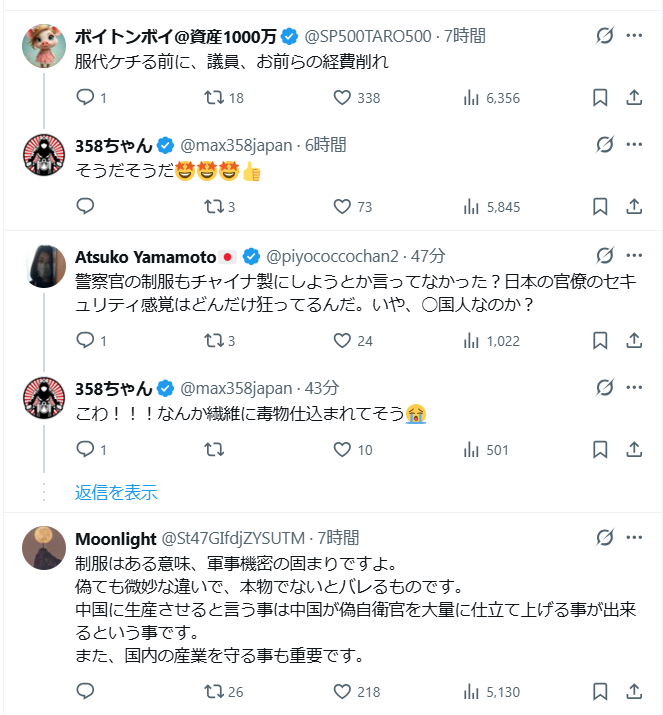The height and width of the screenshot is (715, 663).
Task: Open more options on Moonlight's tweet
Action: click(x=634, y=538)
